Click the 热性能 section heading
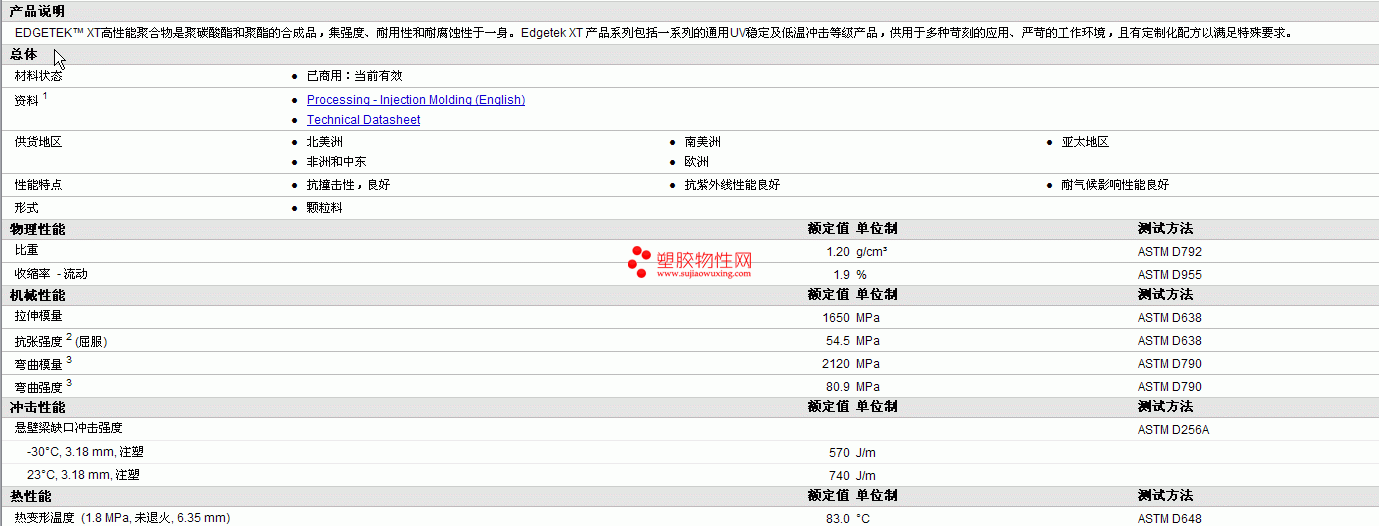 31,496
